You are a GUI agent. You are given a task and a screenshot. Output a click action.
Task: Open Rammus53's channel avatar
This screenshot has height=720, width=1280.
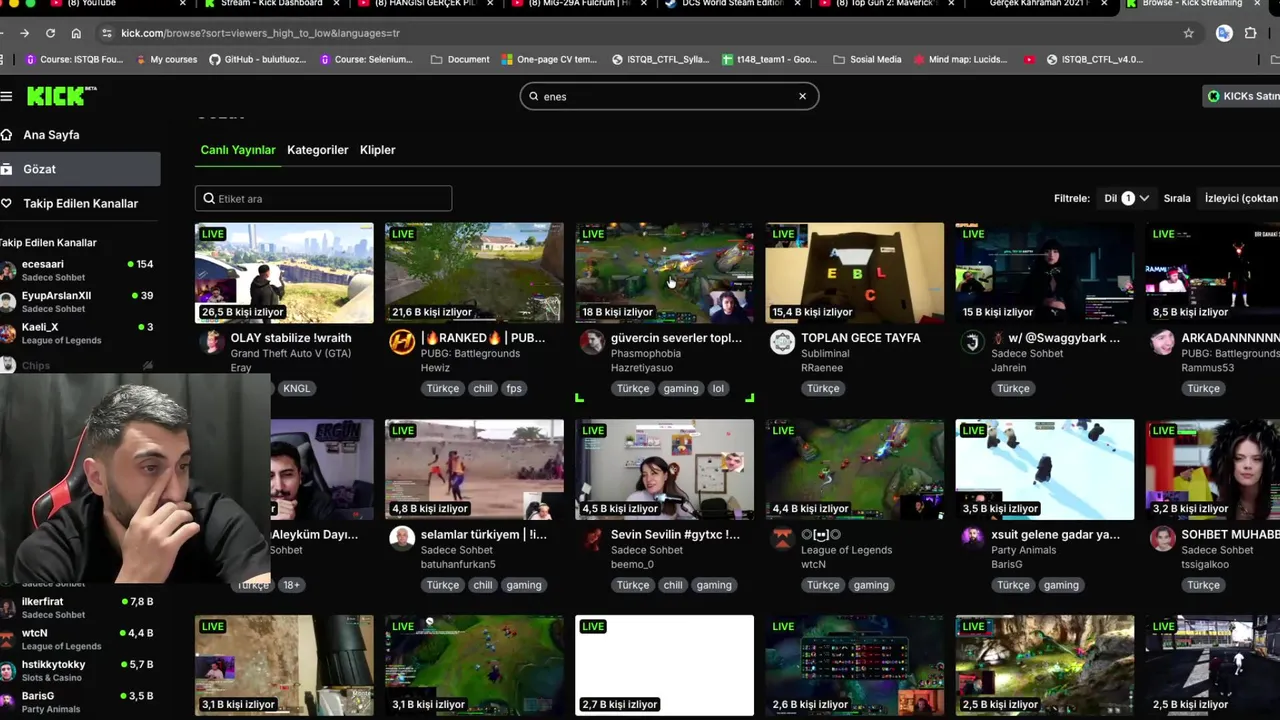1162,343
